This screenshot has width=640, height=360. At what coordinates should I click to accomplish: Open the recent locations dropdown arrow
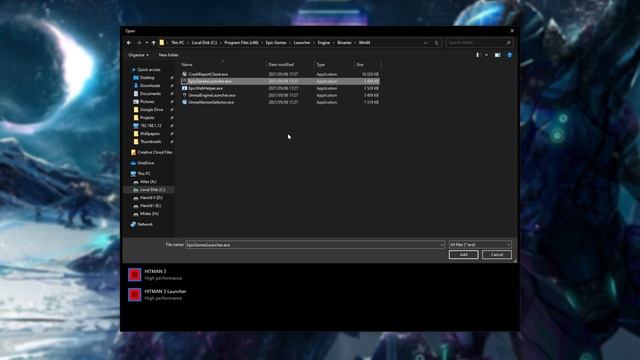[147, 42]
